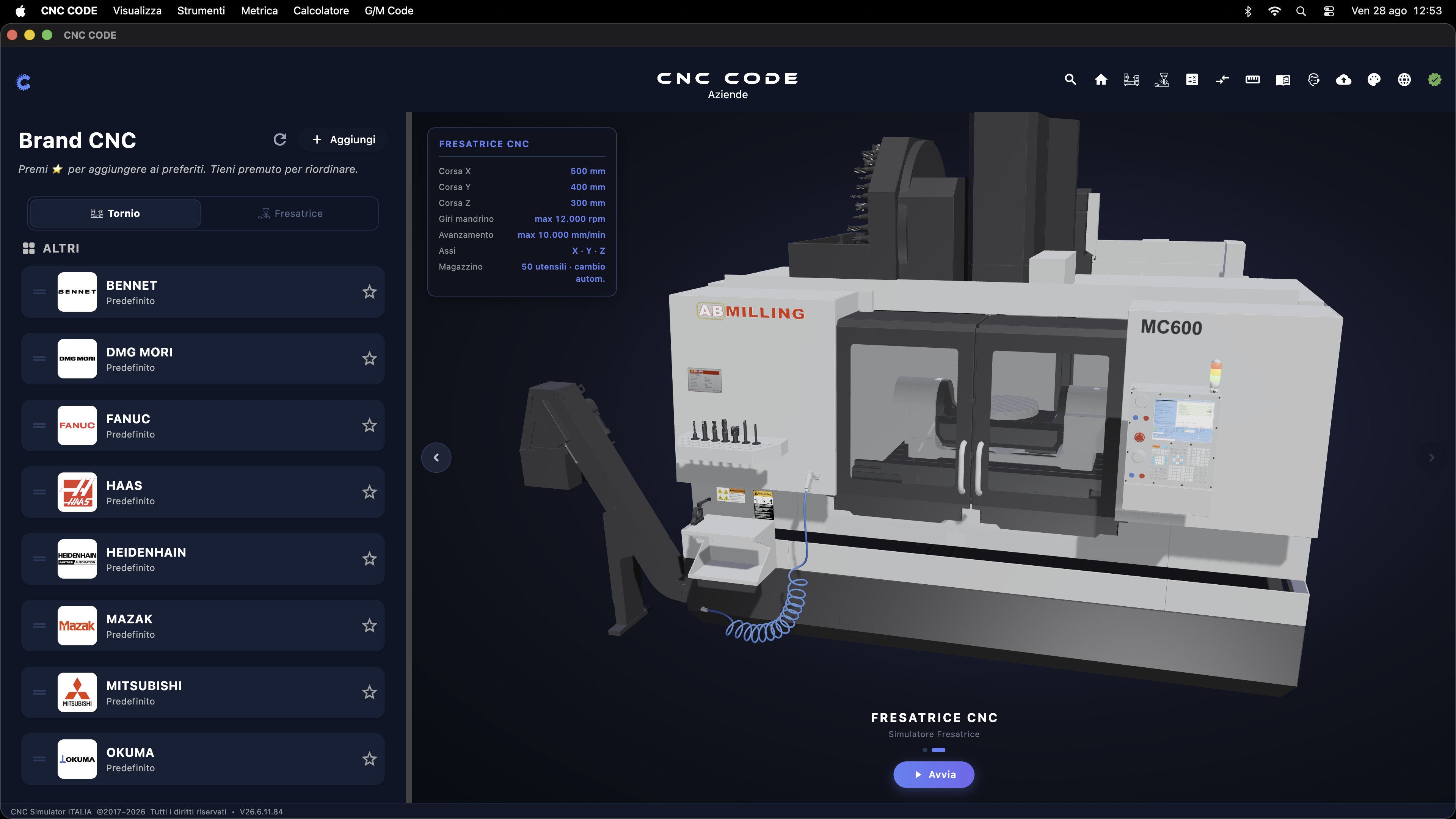The height and width of the screenshot is (819, 1456).
Task: Show previous machine with left chevron
Action: coord(436,457)
